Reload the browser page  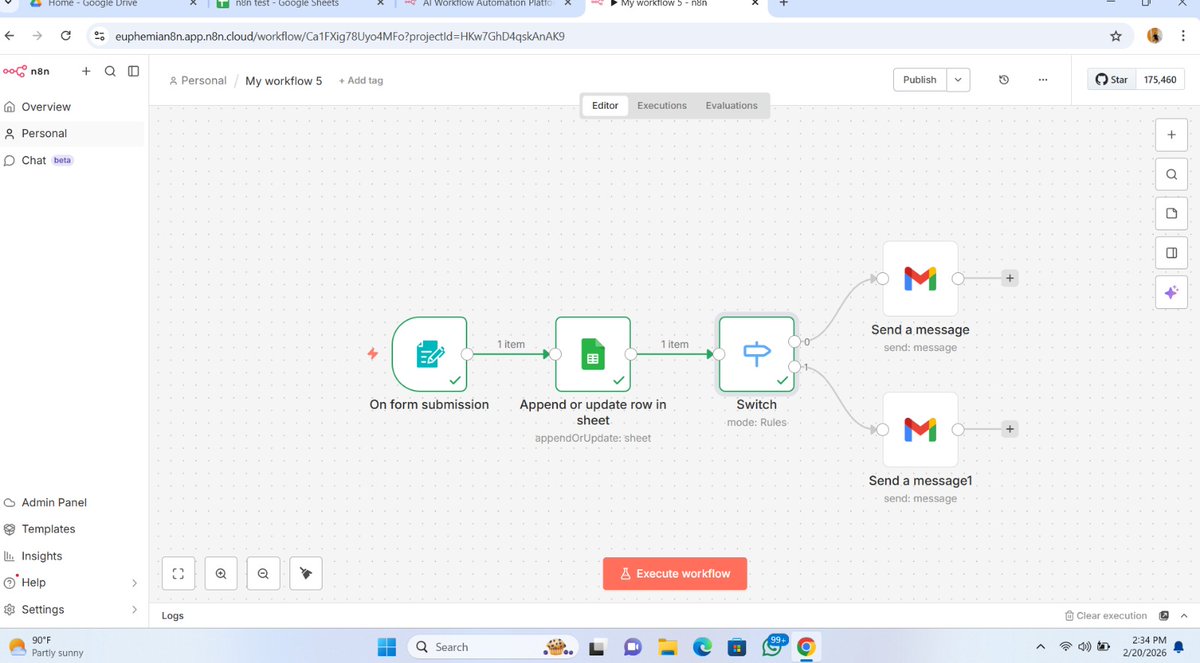point(65,36)
